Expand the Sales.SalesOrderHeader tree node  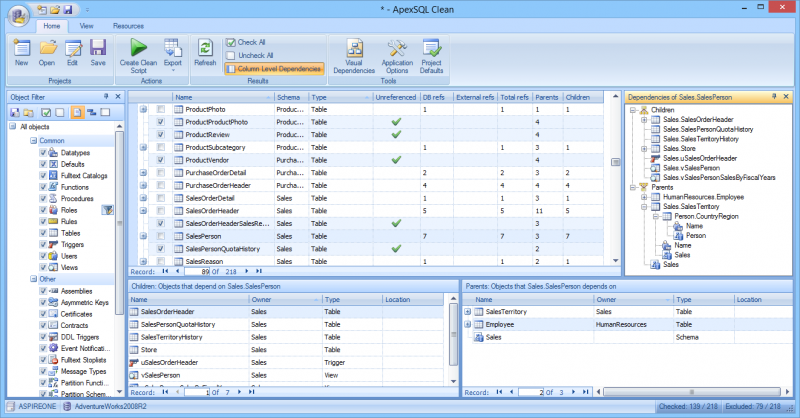(x=644, y=119)
